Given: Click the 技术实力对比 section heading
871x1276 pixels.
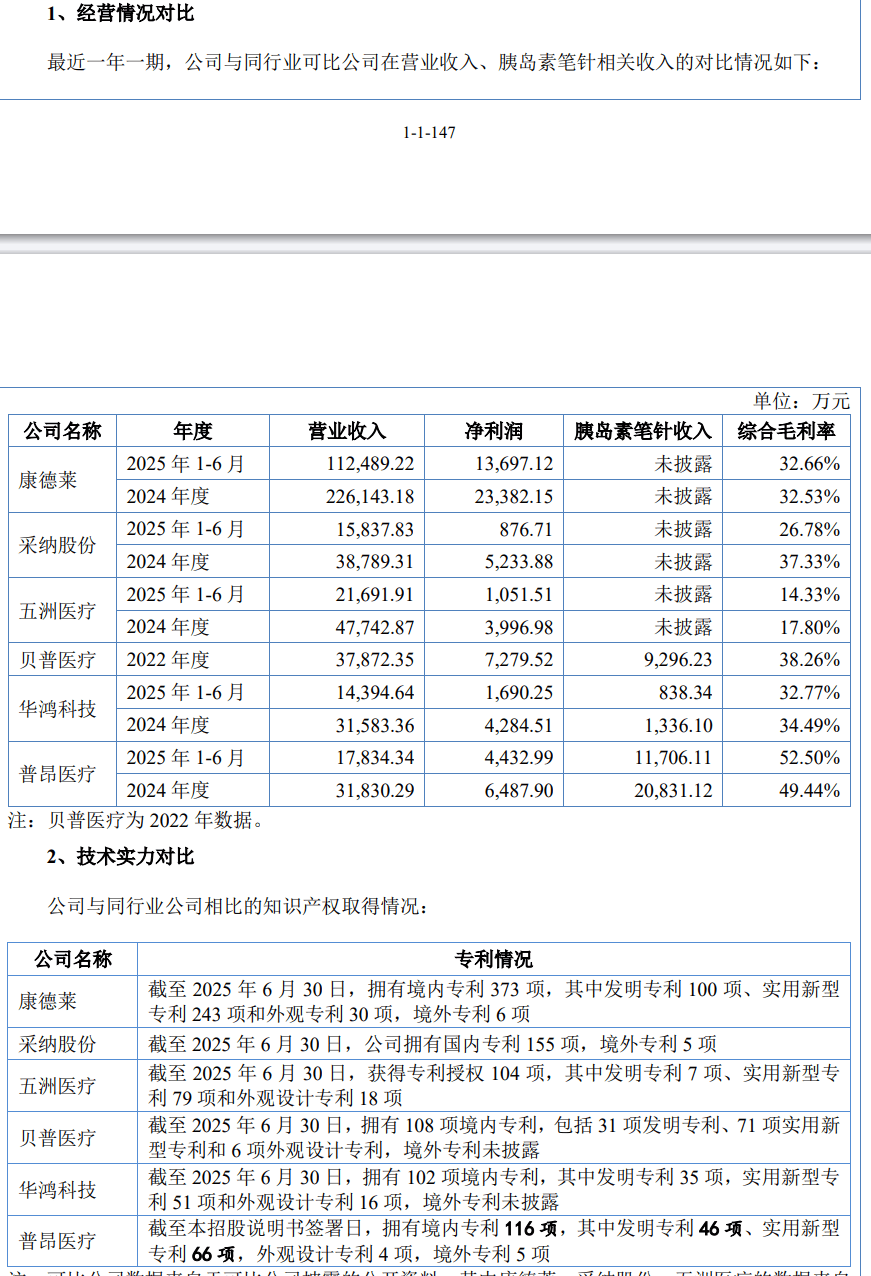Looking at the screenshot, I should click(x=120, y=857).
